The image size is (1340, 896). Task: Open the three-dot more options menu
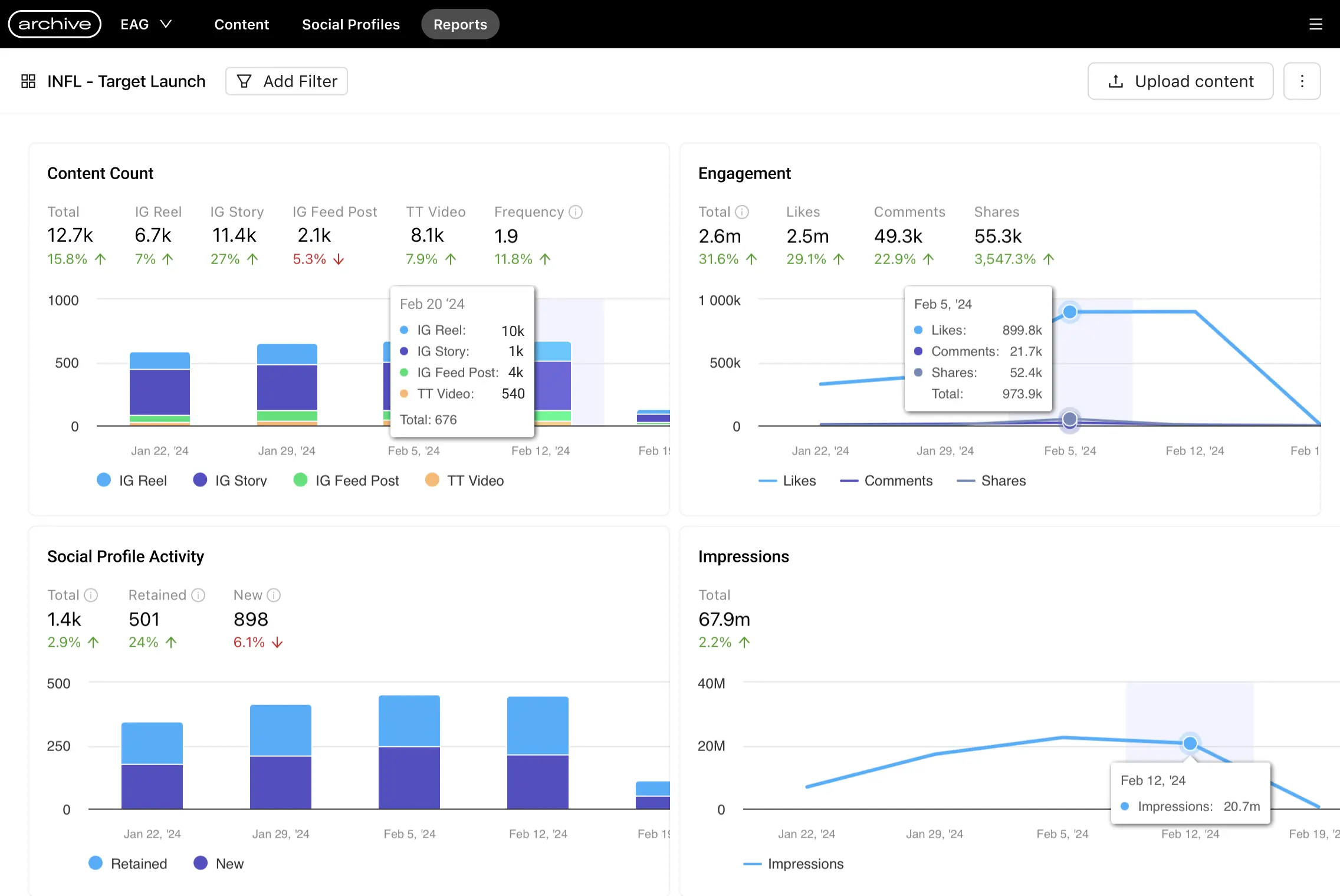[1302, 81]
